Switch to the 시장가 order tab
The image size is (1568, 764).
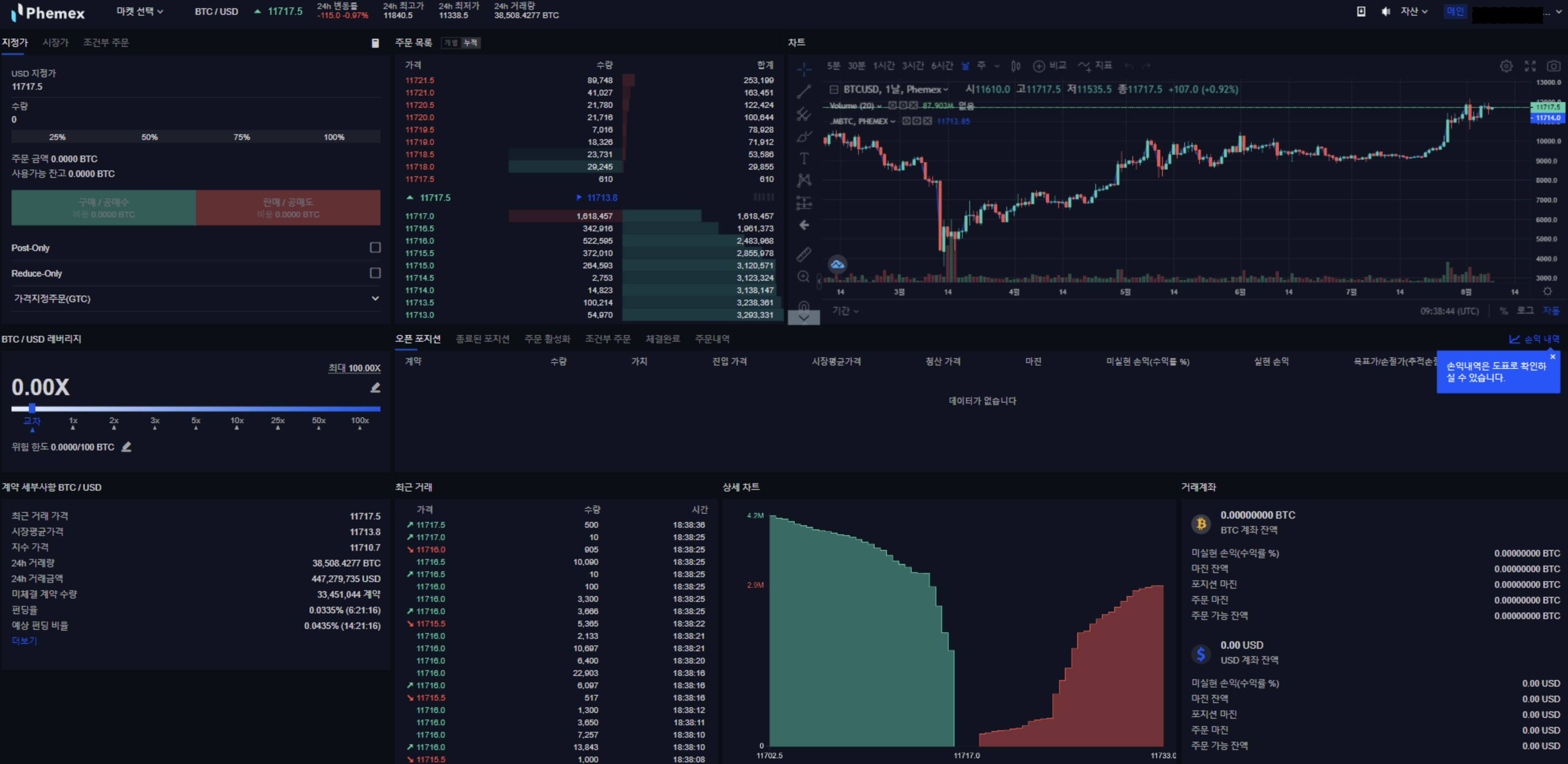[x=56, y=42]
